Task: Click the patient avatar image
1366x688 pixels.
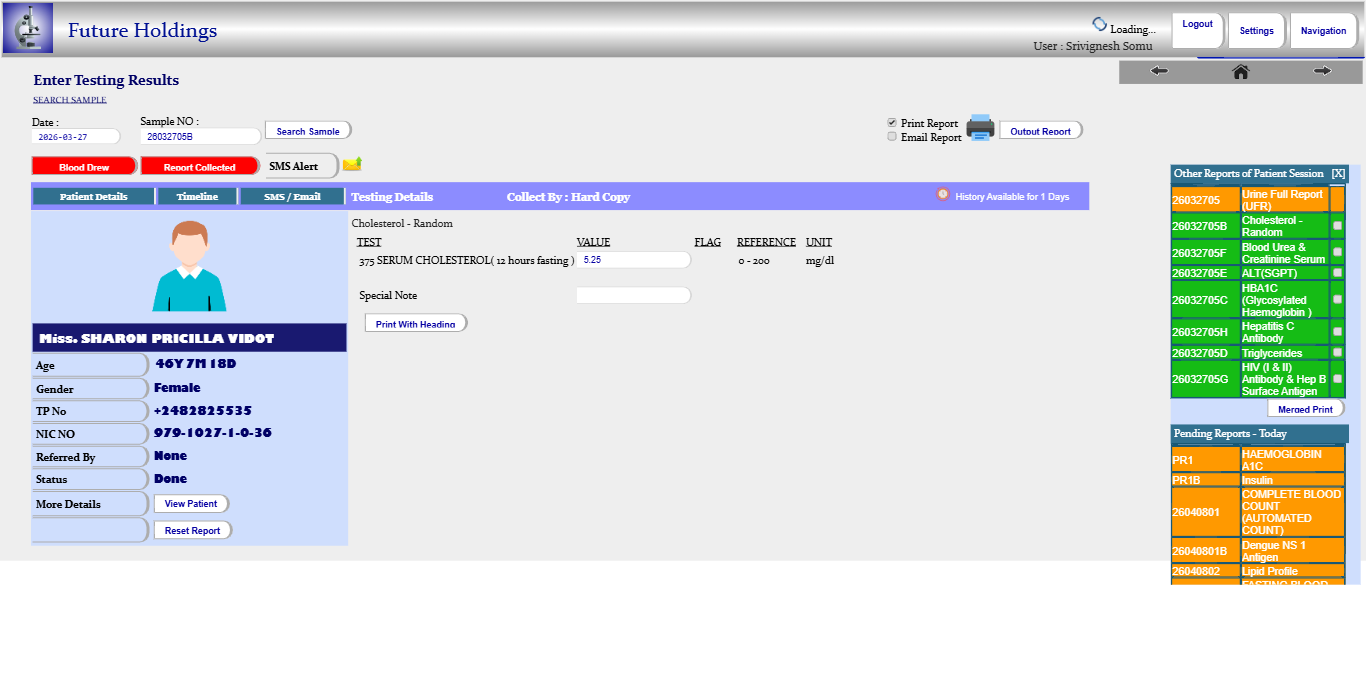Action: coord(189,266)
